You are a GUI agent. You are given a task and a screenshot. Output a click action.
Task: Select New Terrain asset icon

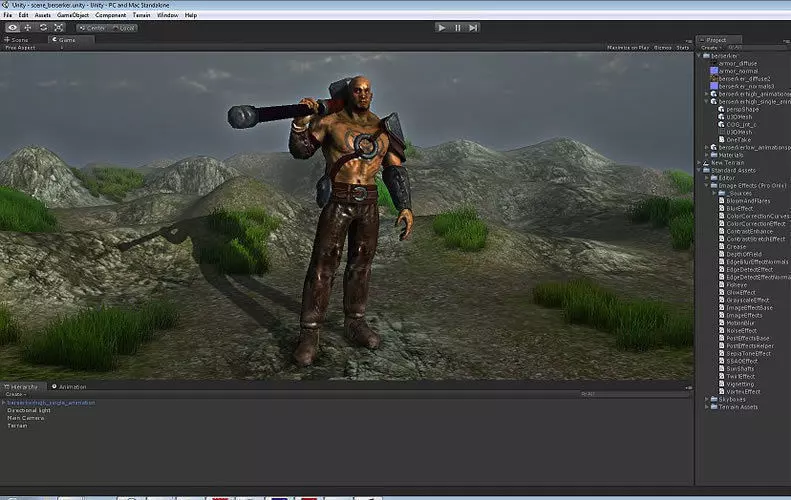pos(706,162)
